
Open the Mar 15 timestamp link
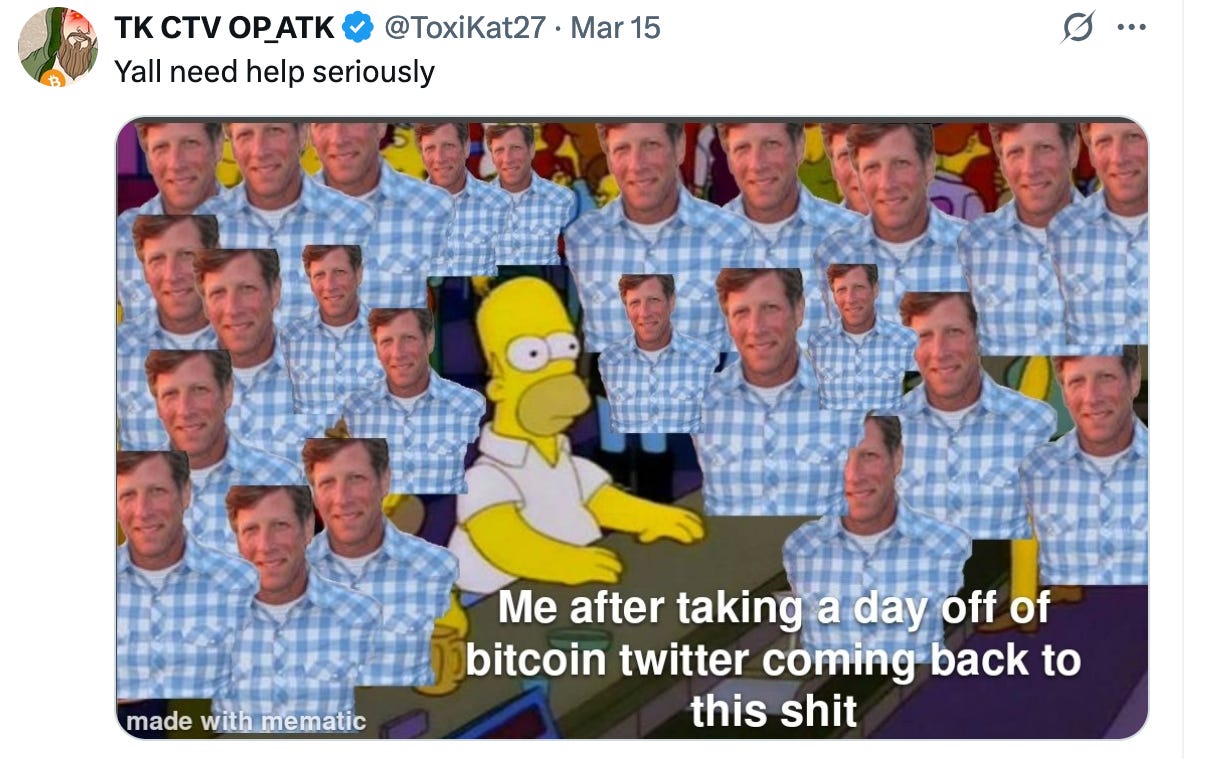(x=616, y=28)
